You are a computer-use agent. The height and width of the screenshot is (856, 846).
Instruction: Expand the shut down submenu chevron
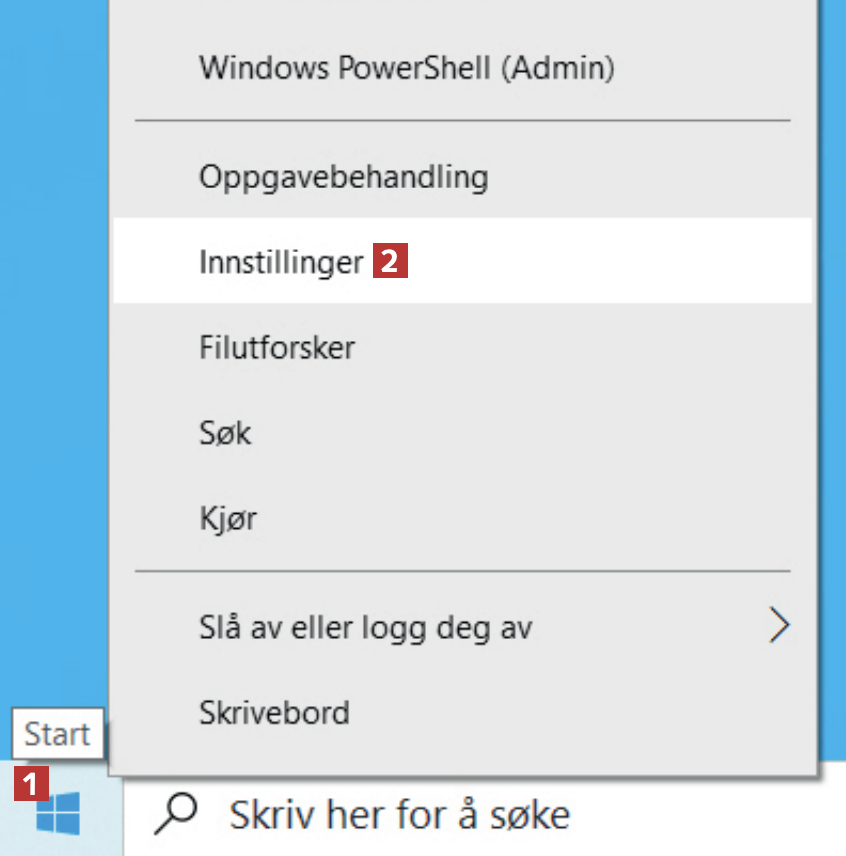click(779, 627)
